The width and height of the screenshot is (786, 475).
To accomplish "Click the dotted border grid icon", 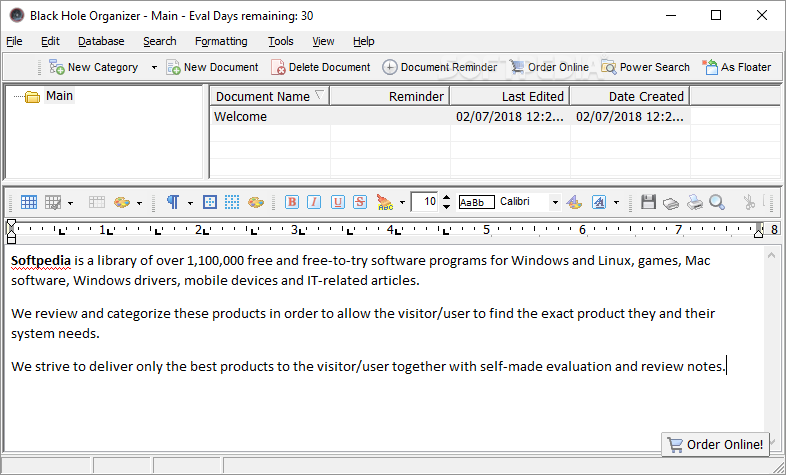I will (232, 202).
